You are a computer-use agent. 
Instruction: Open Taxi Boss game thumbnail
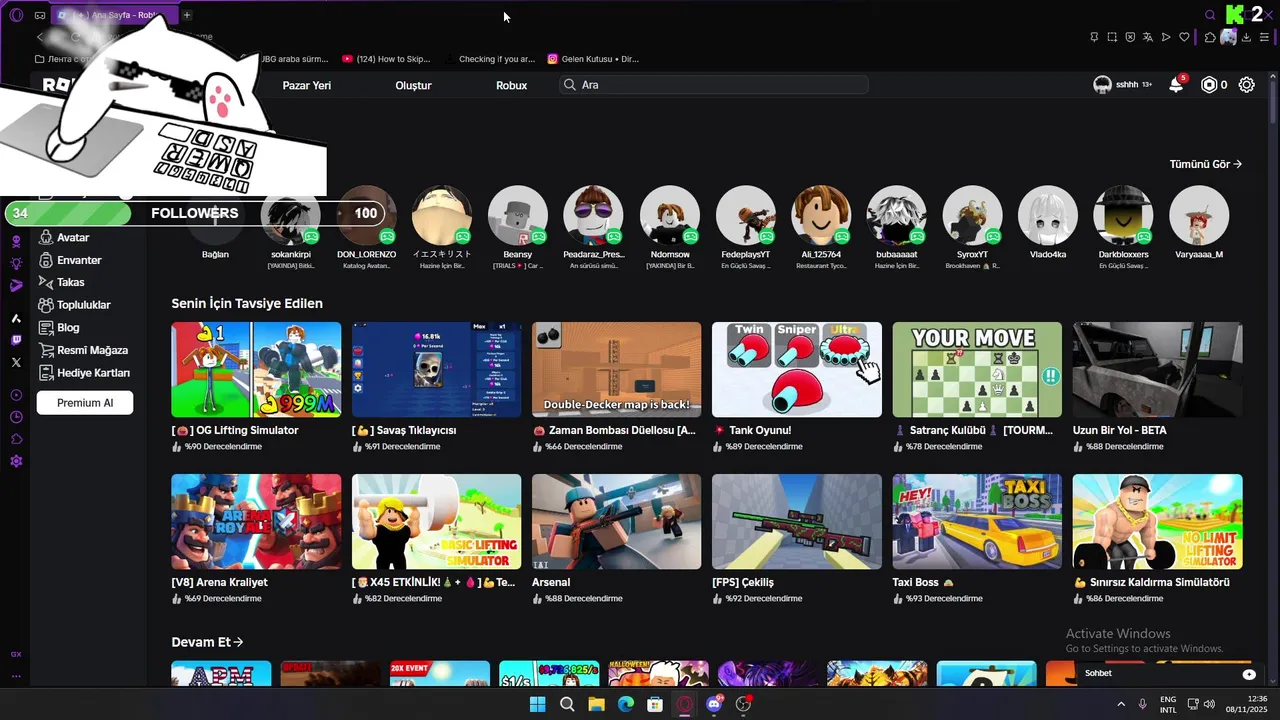[x=977, y=521]
